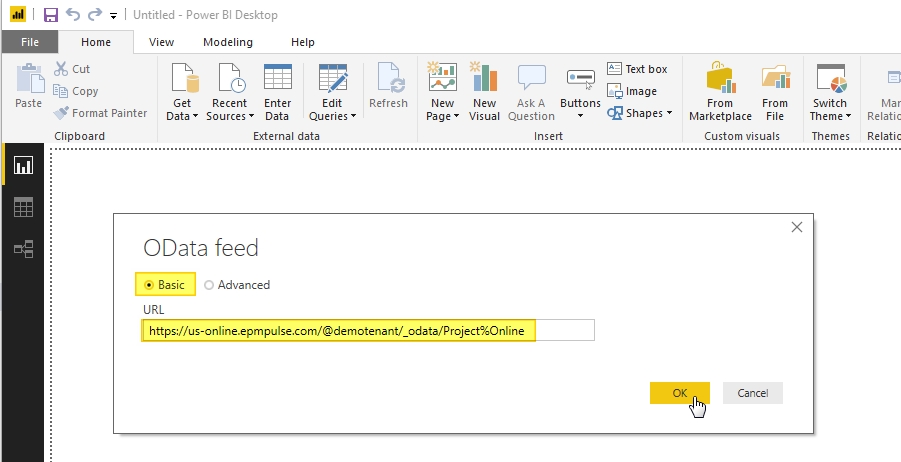Screen dimensions: 901x462
Task: Insert a New Visual
Action: coord(484,92)
